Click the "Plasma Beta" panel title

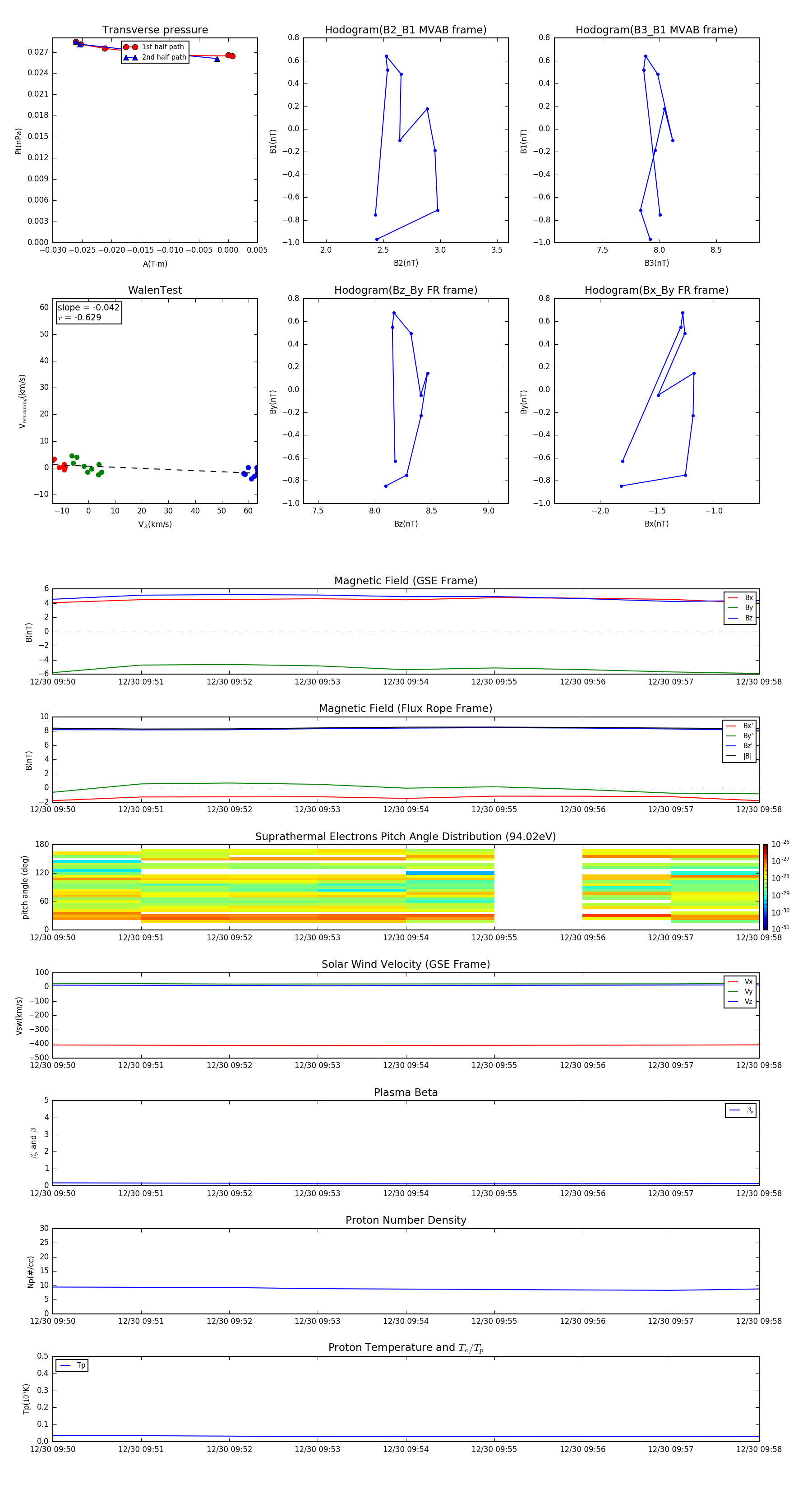pyautogui.click(x=406, y=1093)
